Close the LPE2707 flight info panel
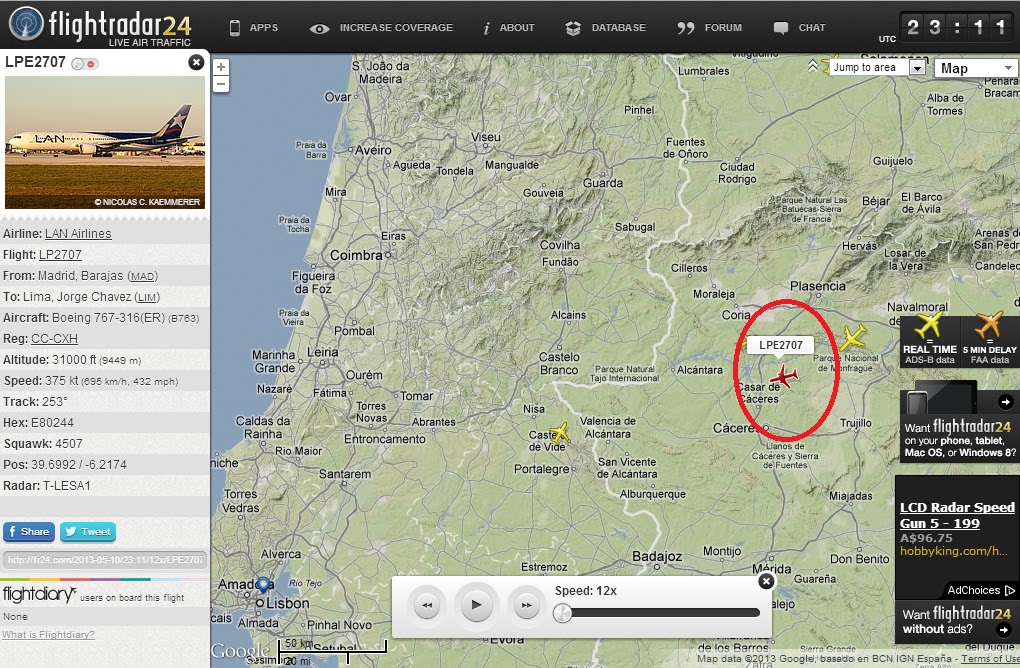 [x=196, y=62]
